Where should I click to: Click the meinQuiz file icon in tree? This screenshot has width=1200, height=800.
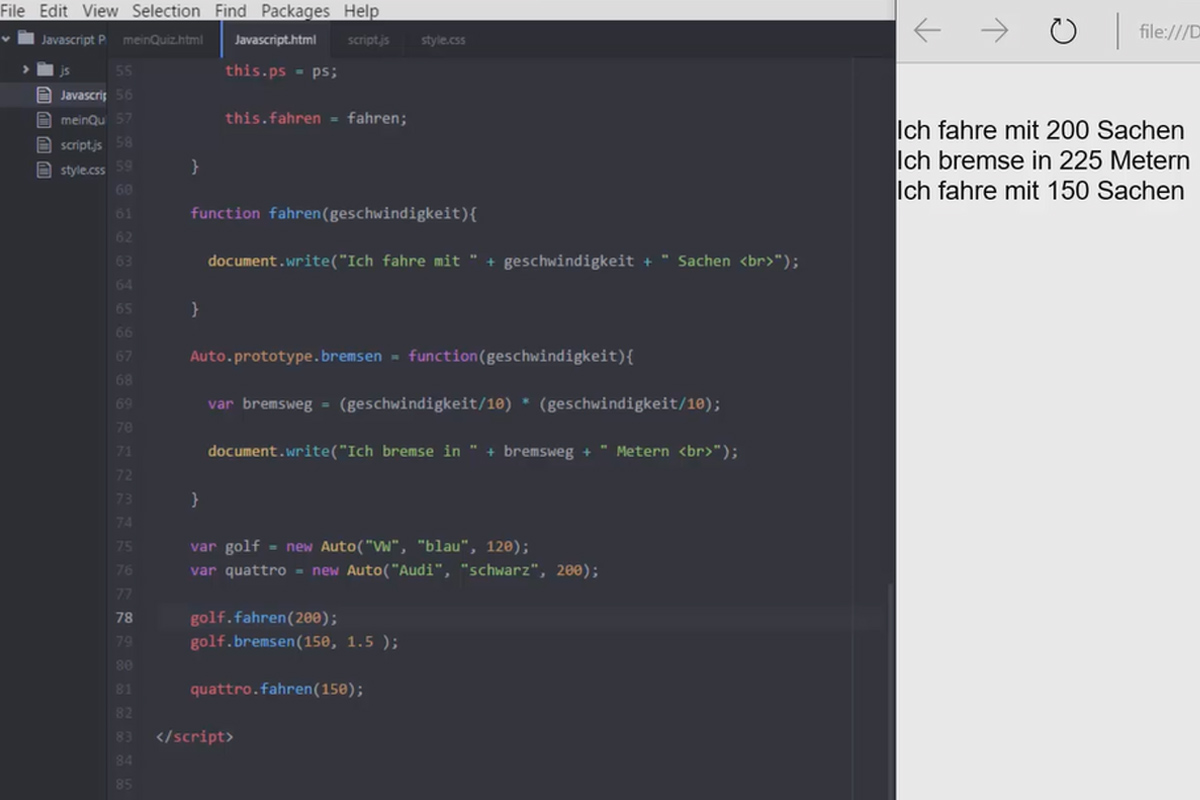pos(44,120)
